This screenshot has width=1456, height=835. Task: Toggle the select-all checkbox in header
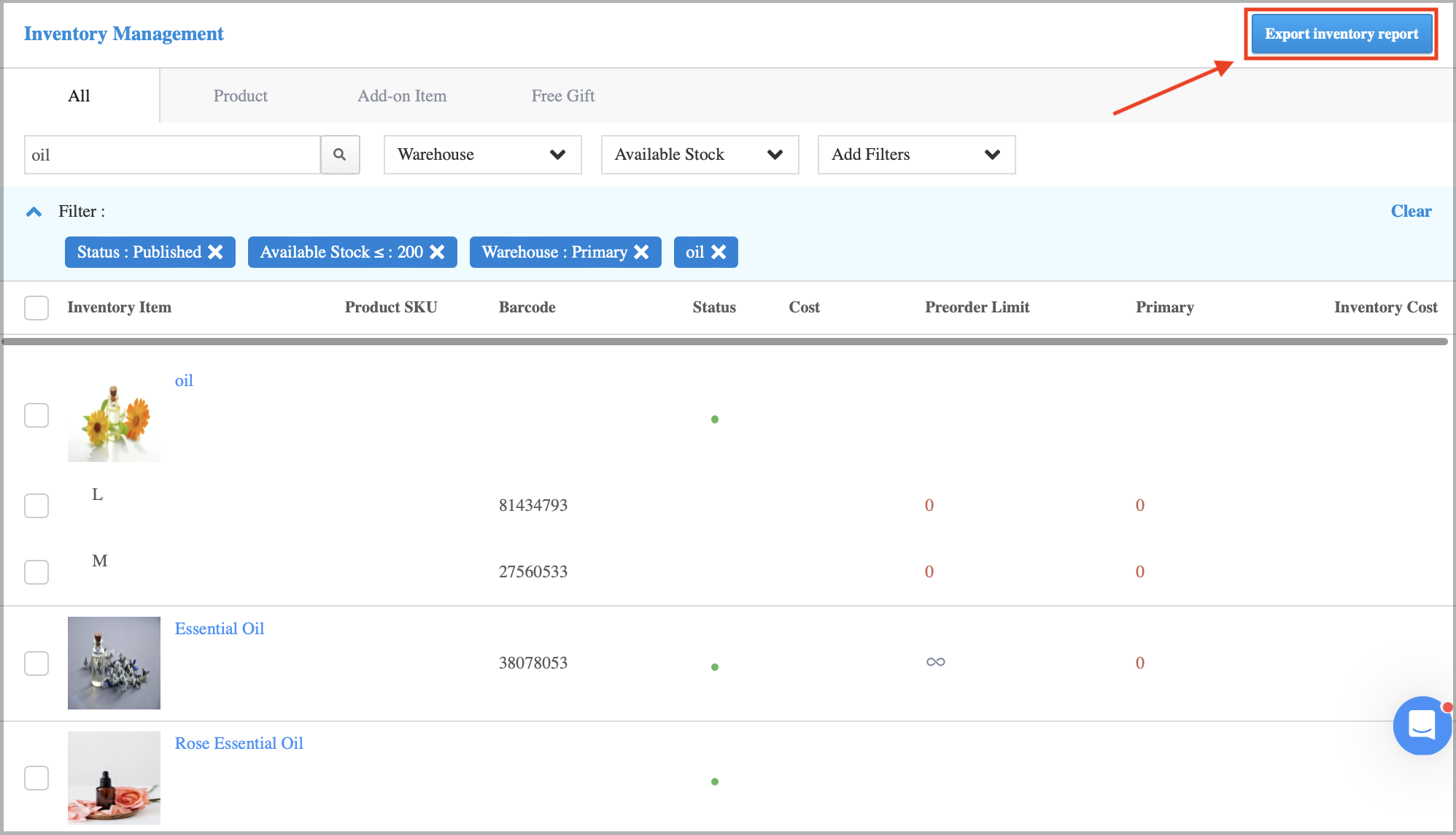click(36, 307)
